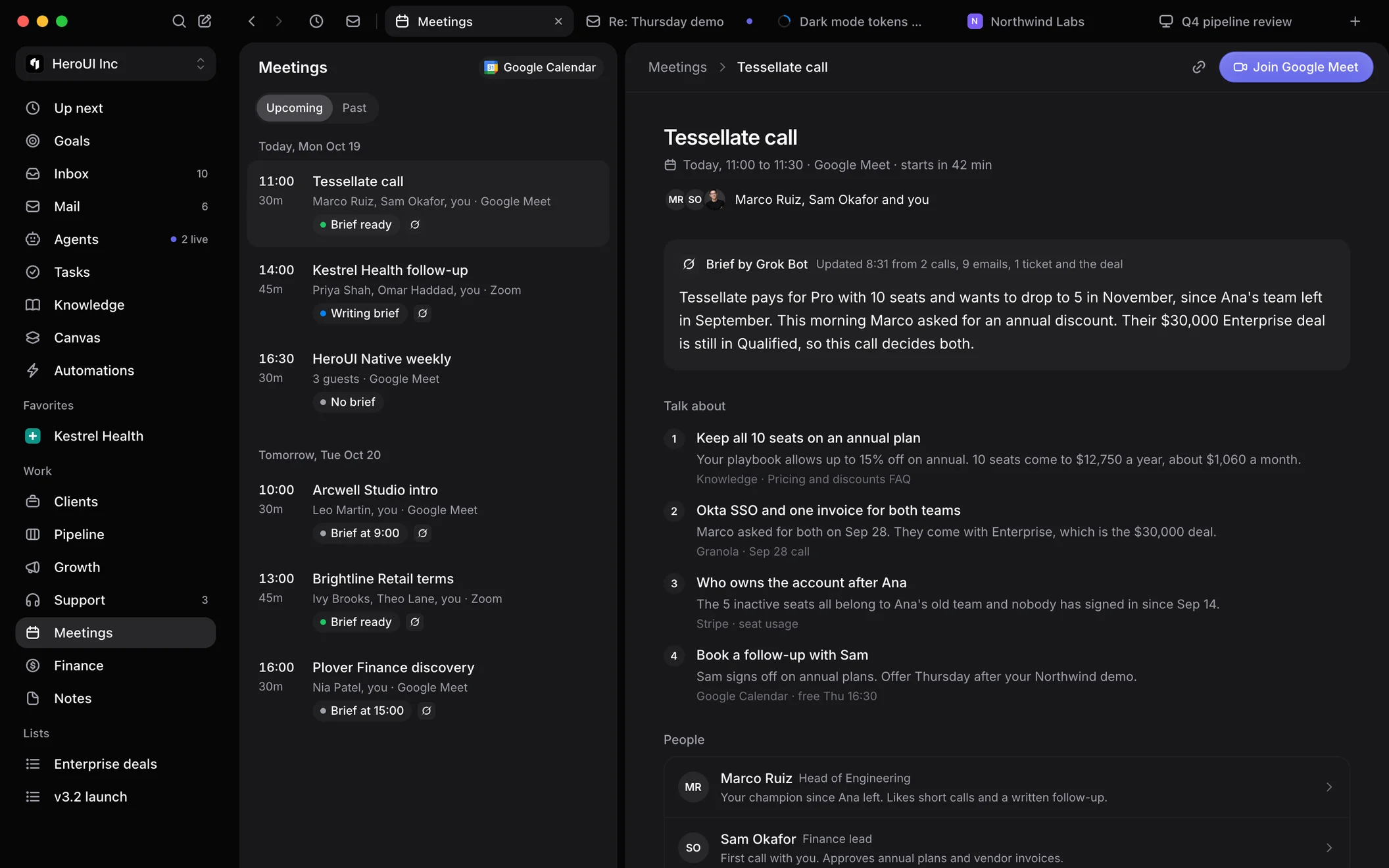Close the Meetings tab
The image size is (1389, 868).
click(558, 21)
